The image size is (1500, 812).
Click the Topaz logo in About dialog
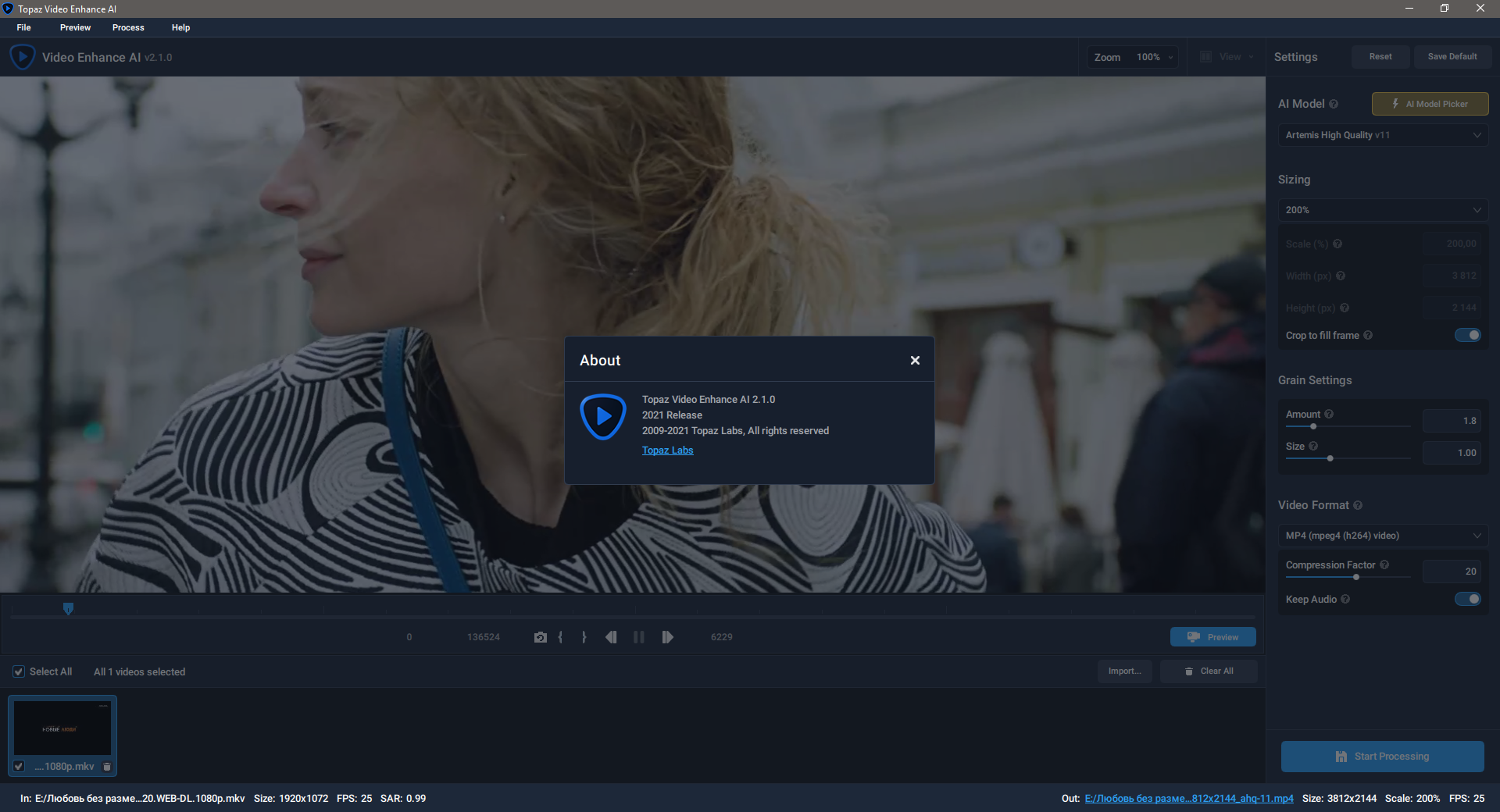603,417
